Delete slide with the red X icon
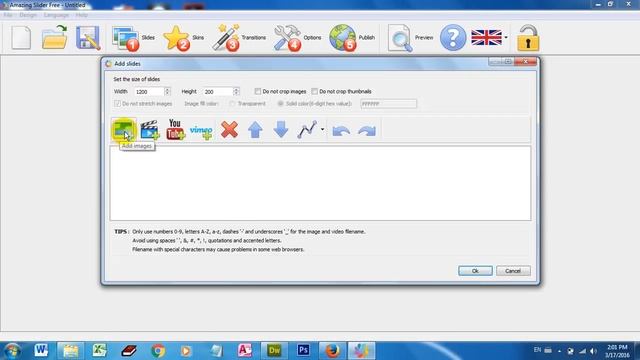The height and width of the screenshot is (360, 640). (229, 130)
